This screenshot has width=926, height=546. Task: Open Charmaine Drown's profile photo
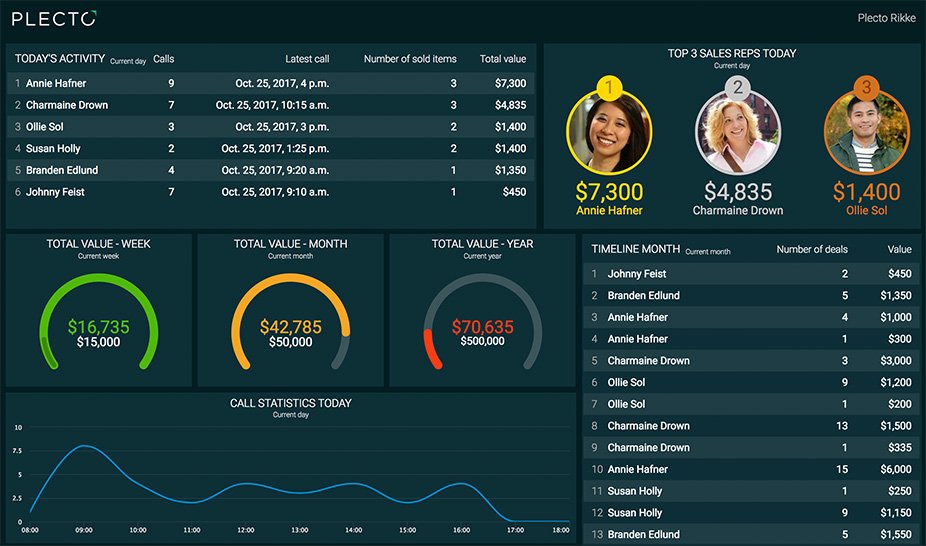point(738,132)
